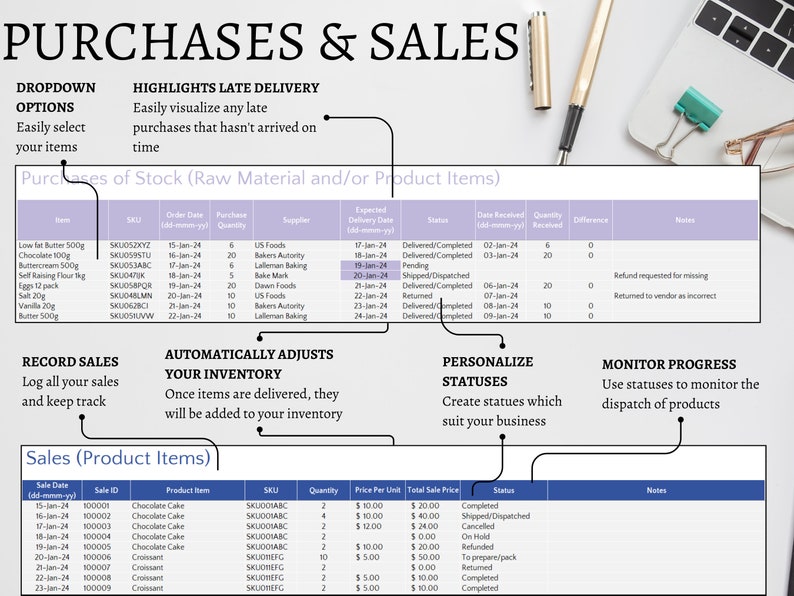Select the SKU053ABC cell
The image size is (794, 596).
click(x=131, y=265)
